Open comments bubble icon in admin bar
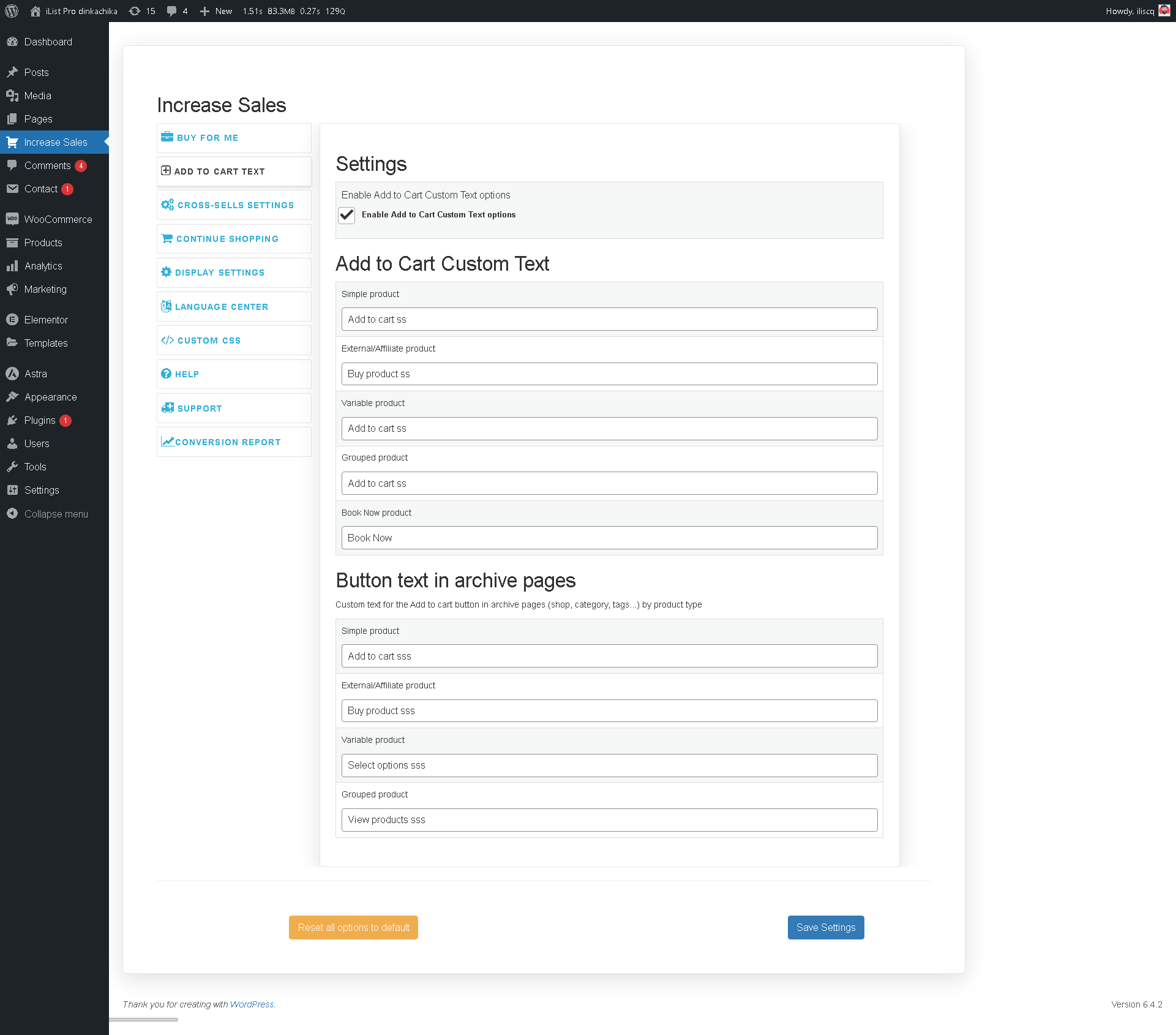This screenshot has width=1176, height=1035. coord(172,11)
